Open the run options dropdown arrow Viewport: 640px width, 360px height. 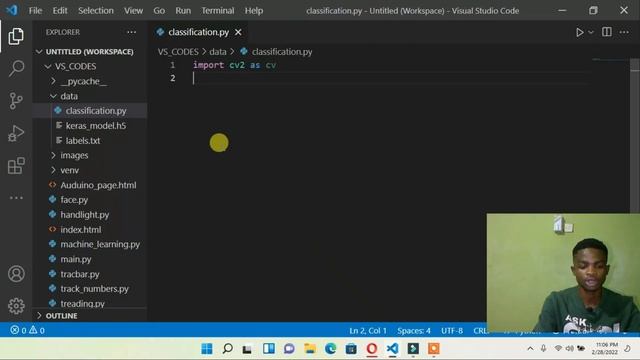(x=591, y=32)
